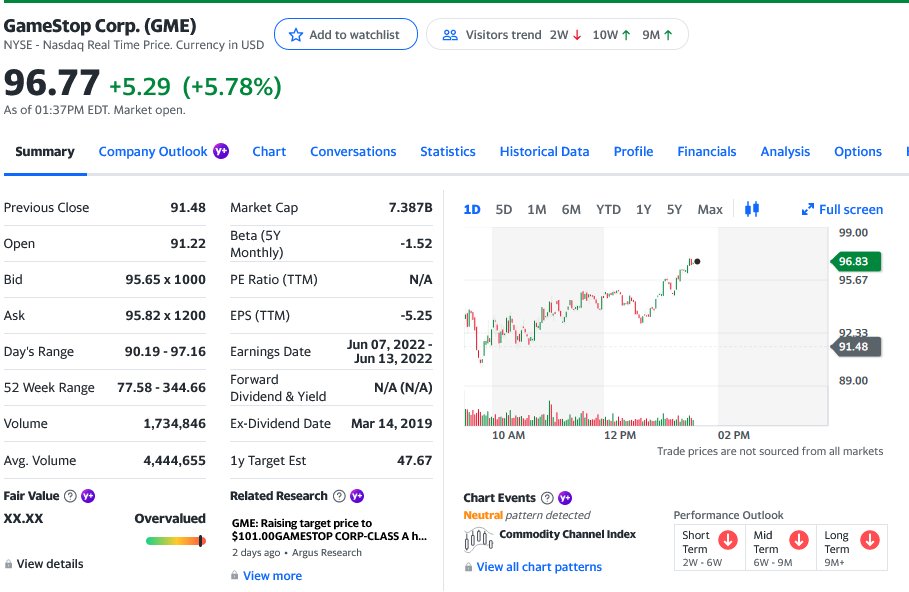909x592 pixels.
Task: Click the gray 91.48 previous close tag
Action: [856, 347]
